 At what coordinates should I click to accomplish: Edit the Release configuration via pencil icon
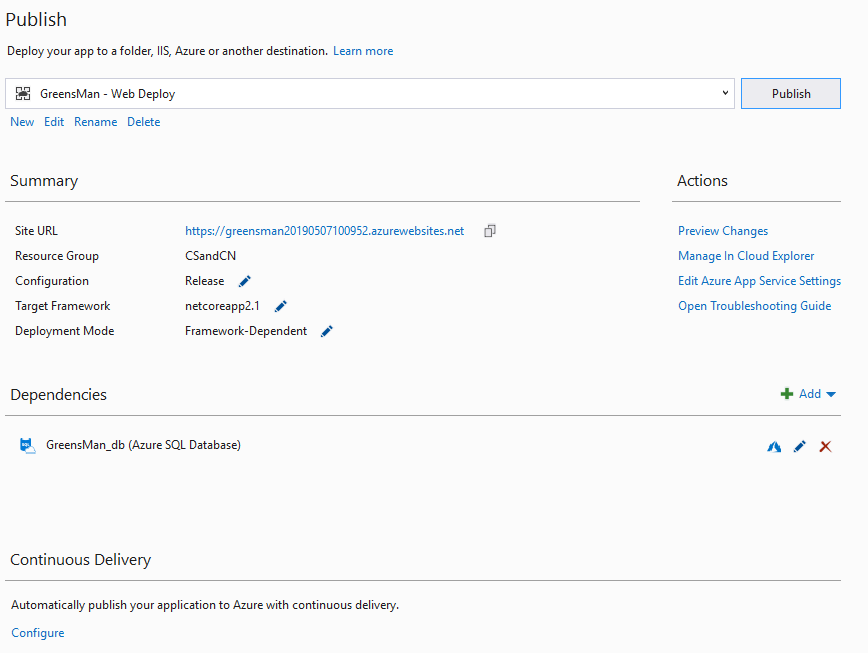245,281
